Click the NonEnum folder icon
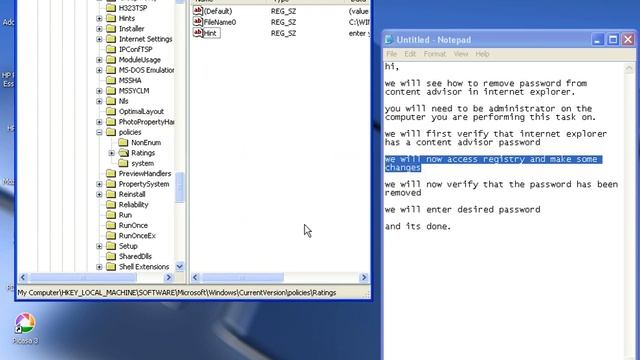This screenshot has height=360, width=640. pyautogui.click(x=123, y=142)
